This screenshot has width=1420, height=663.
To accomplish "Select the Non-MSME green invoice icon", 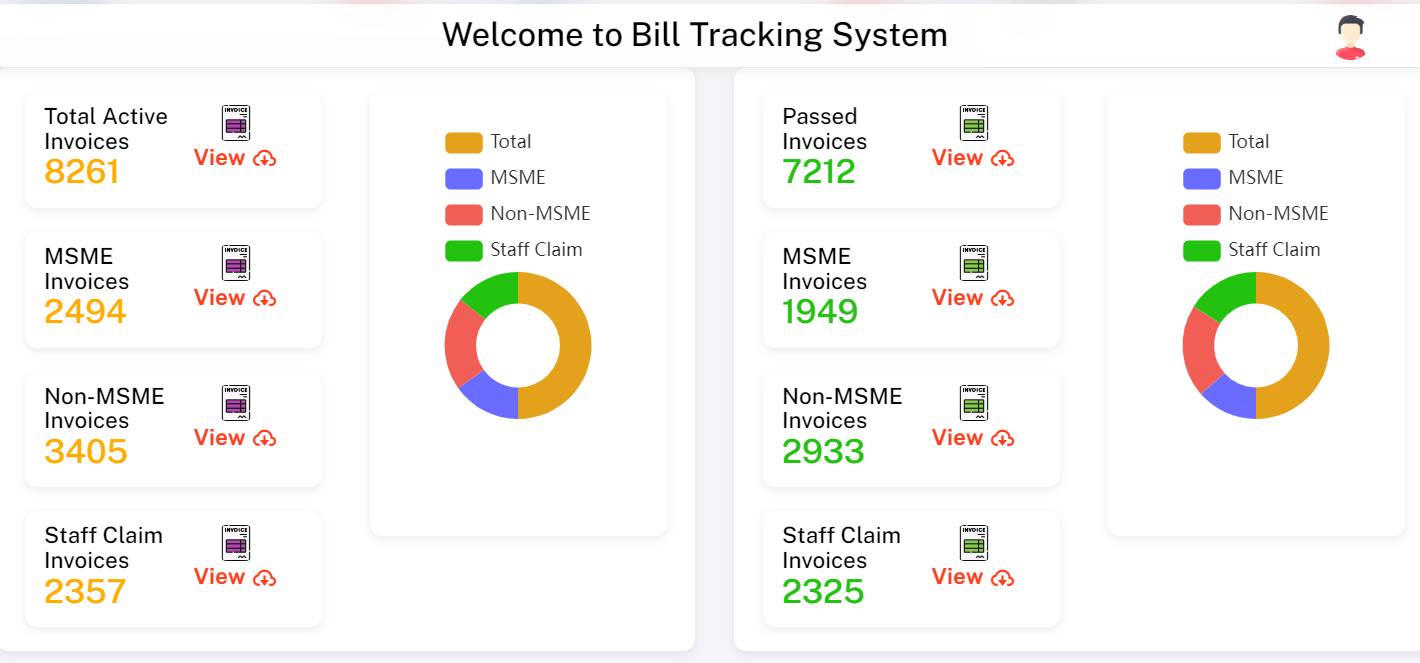I will [972, 404].
